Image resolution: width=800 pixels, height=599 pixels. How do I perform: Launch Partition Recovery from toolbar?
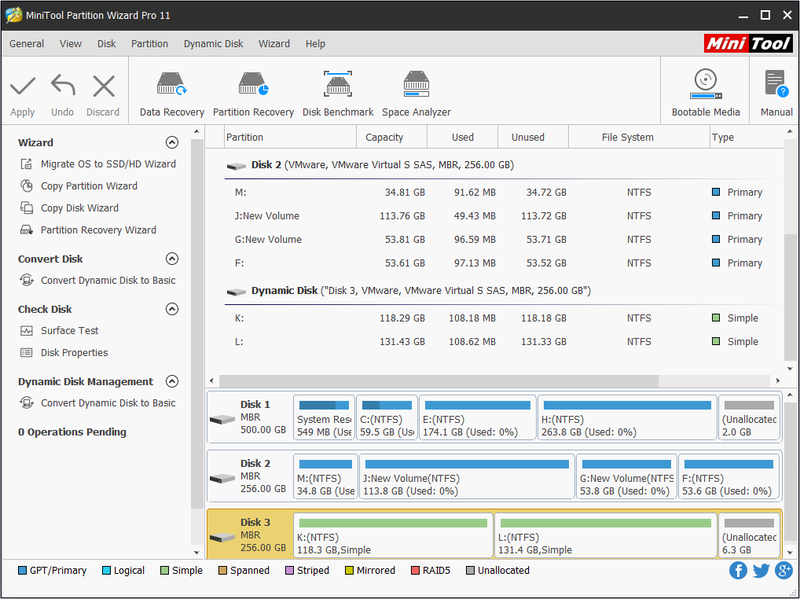[x=253, y=94]
